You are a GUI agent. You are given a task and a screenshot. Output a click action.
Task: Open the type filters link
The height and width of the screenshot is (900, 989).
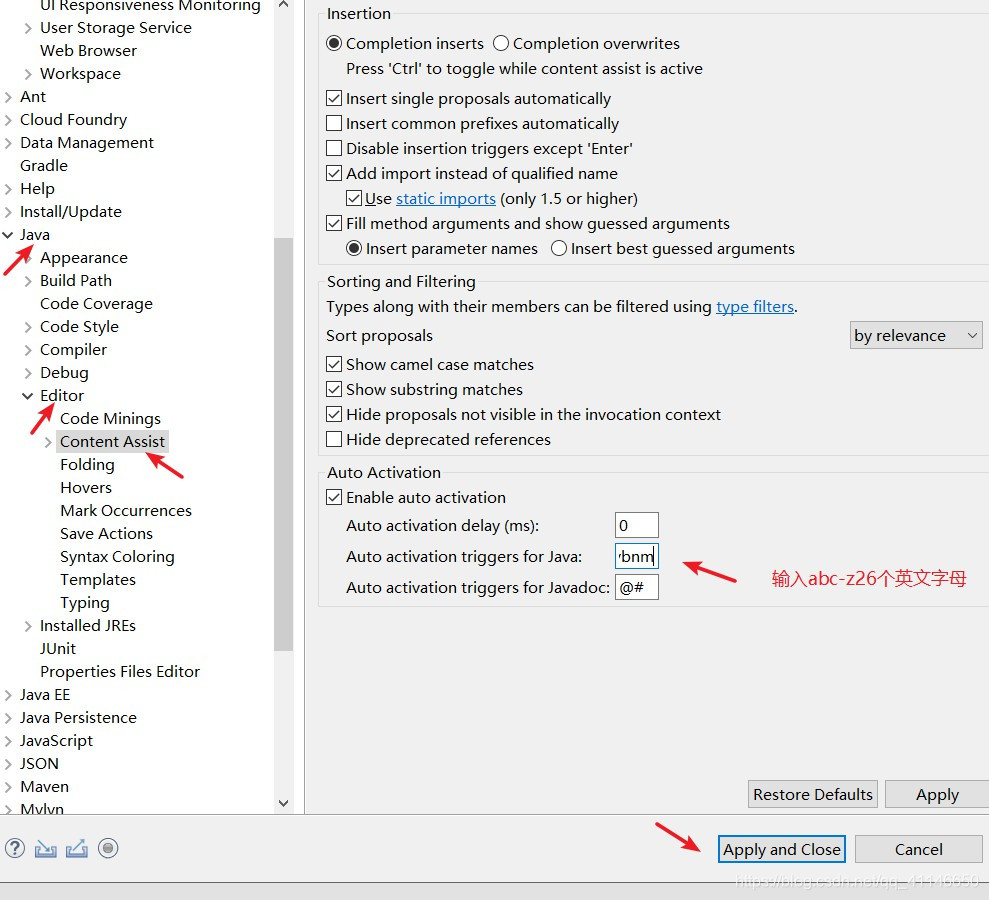point(755,307)
